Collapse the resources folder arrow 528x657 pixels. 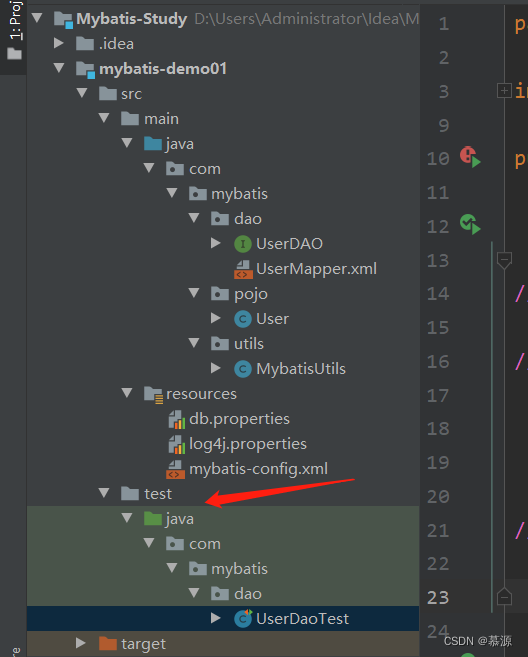127,393
